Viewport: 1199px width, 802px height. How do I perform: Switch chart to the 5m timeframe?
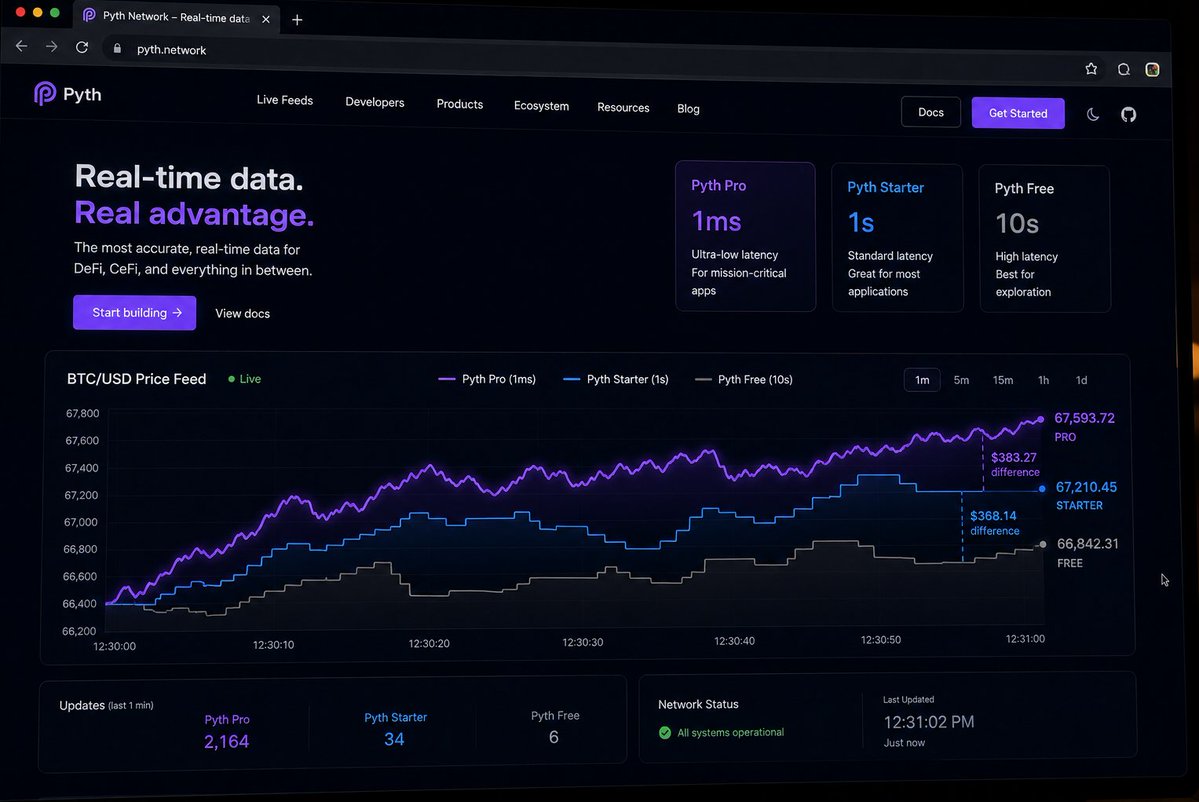tap(961, 380)
